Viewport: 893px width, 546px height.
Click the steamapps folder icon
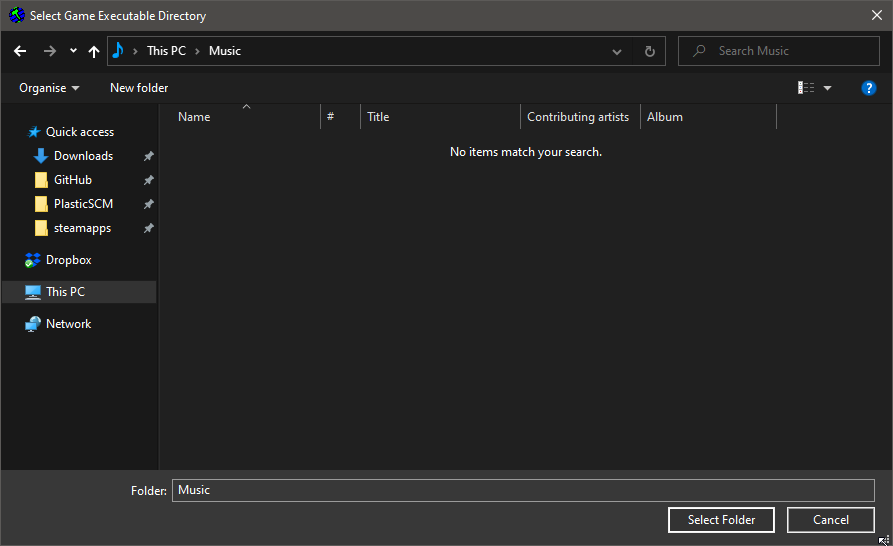coord(41,228)
